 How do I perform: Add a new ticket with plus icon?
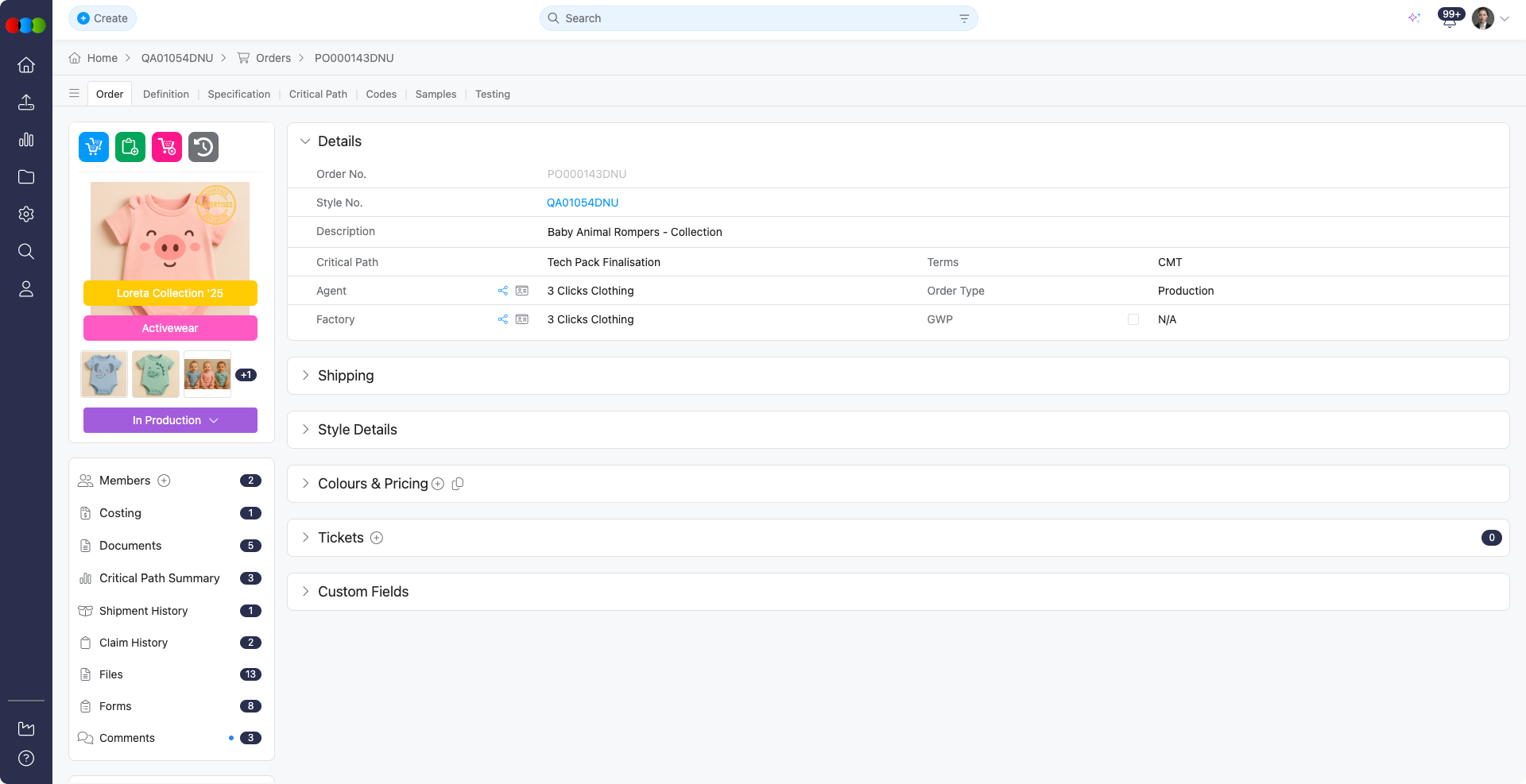(377, 538)
